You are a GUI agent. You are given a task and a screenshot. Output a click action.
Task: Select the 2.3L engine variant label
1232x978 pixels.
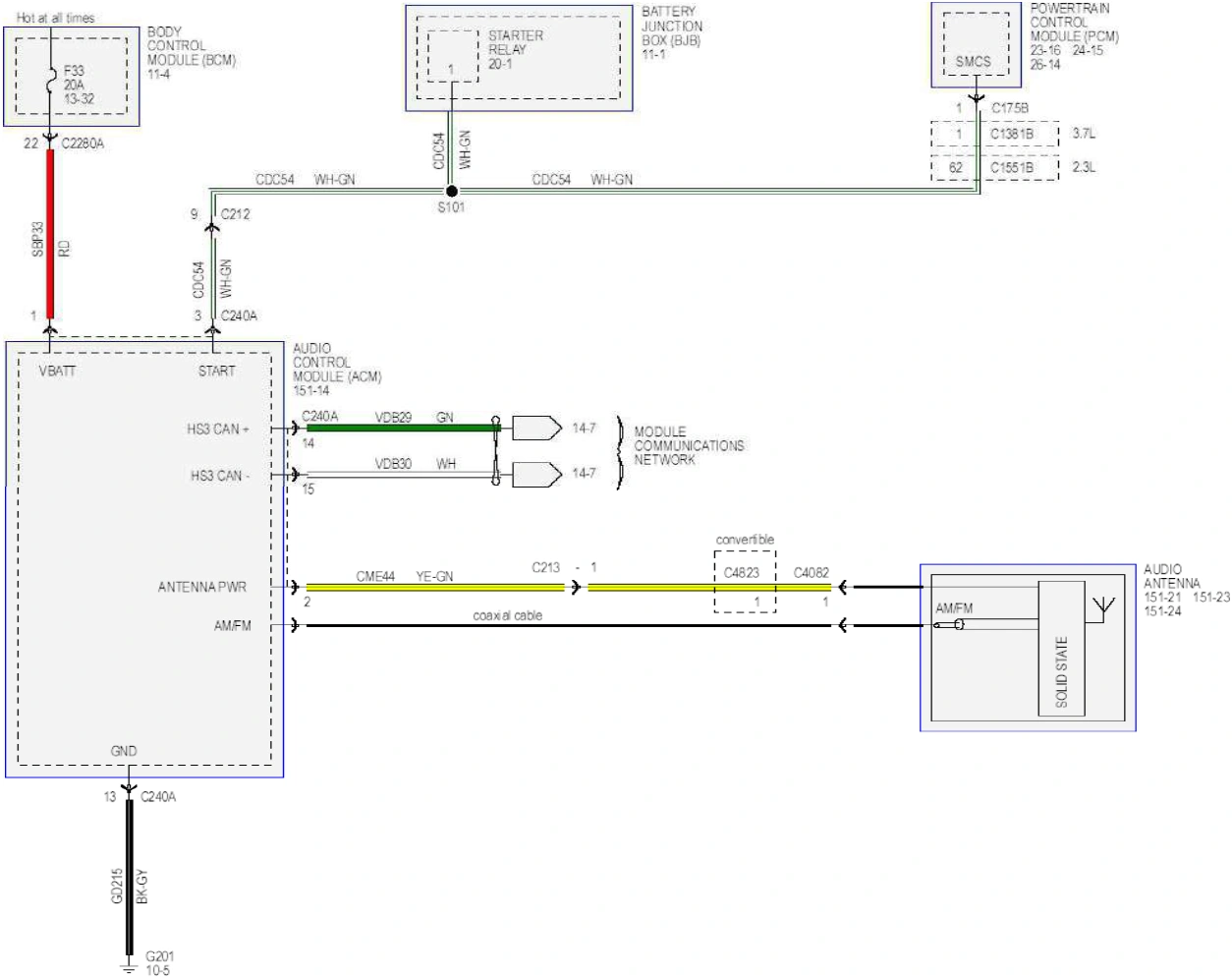pyautogui.click(x=1084, y=167)
